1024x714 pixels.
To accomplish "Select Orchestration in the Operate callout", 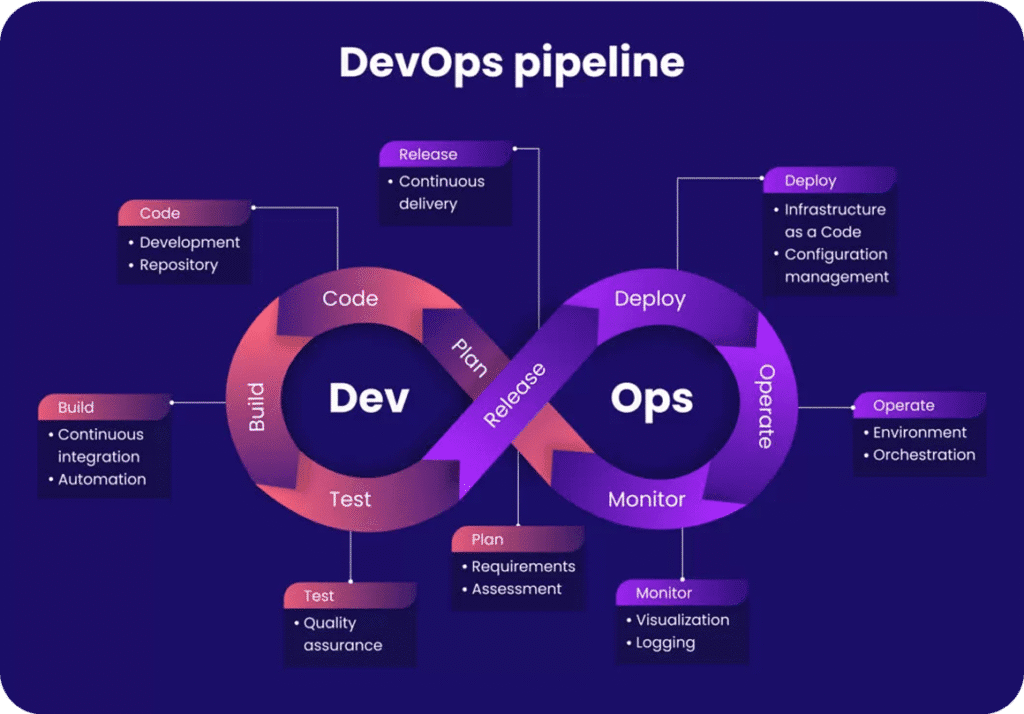I will pyautogui.click(x=924, y=454).
